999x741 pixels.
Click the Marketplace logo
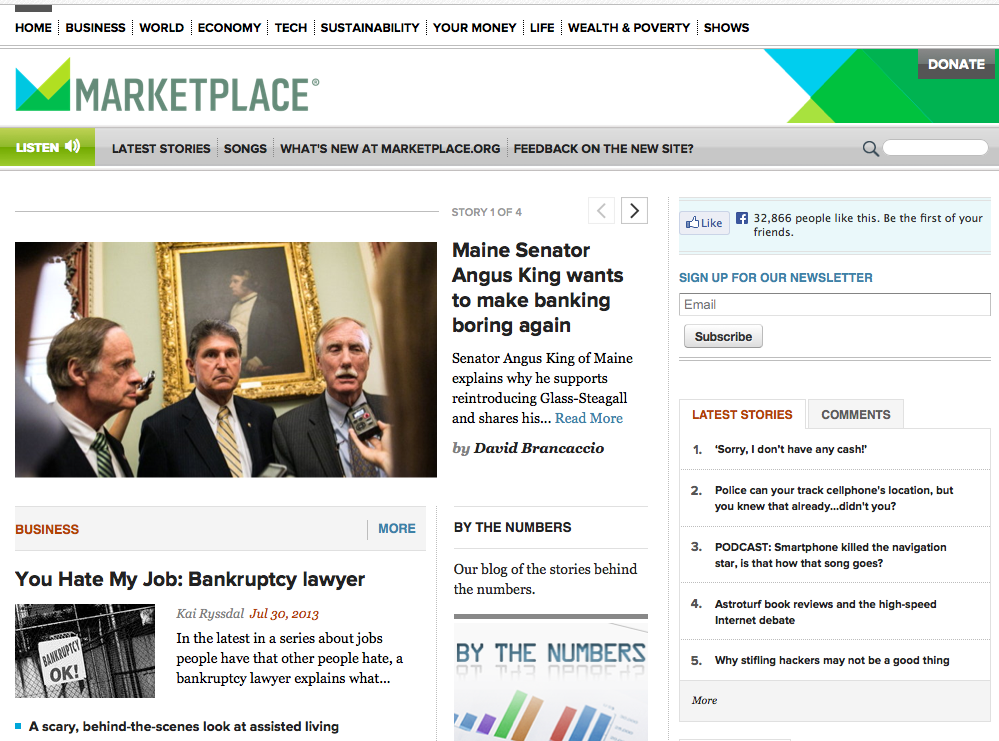(x=167, y=88)
